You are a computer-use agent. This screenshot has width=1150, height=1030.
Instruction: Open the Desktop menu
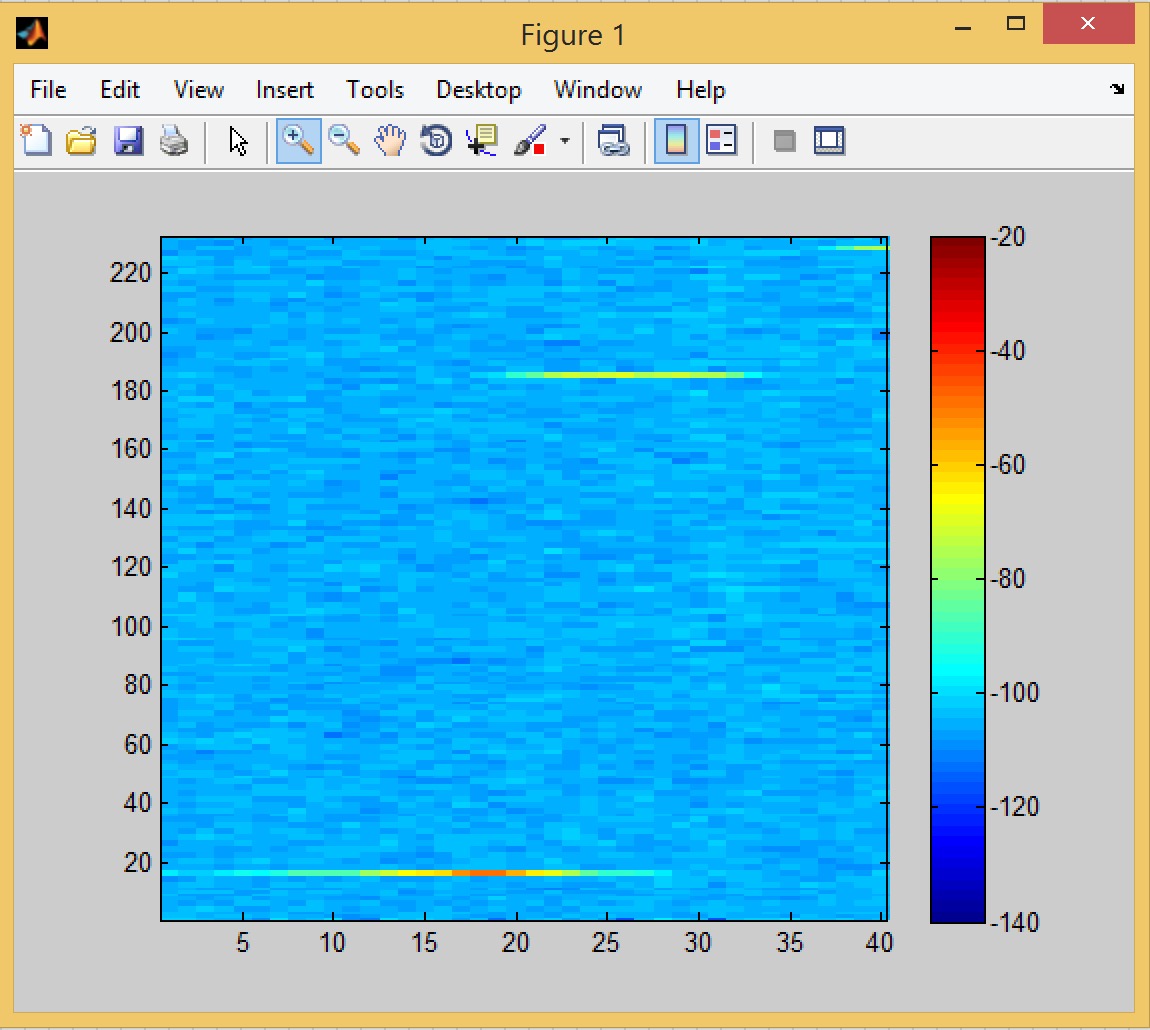478,90
